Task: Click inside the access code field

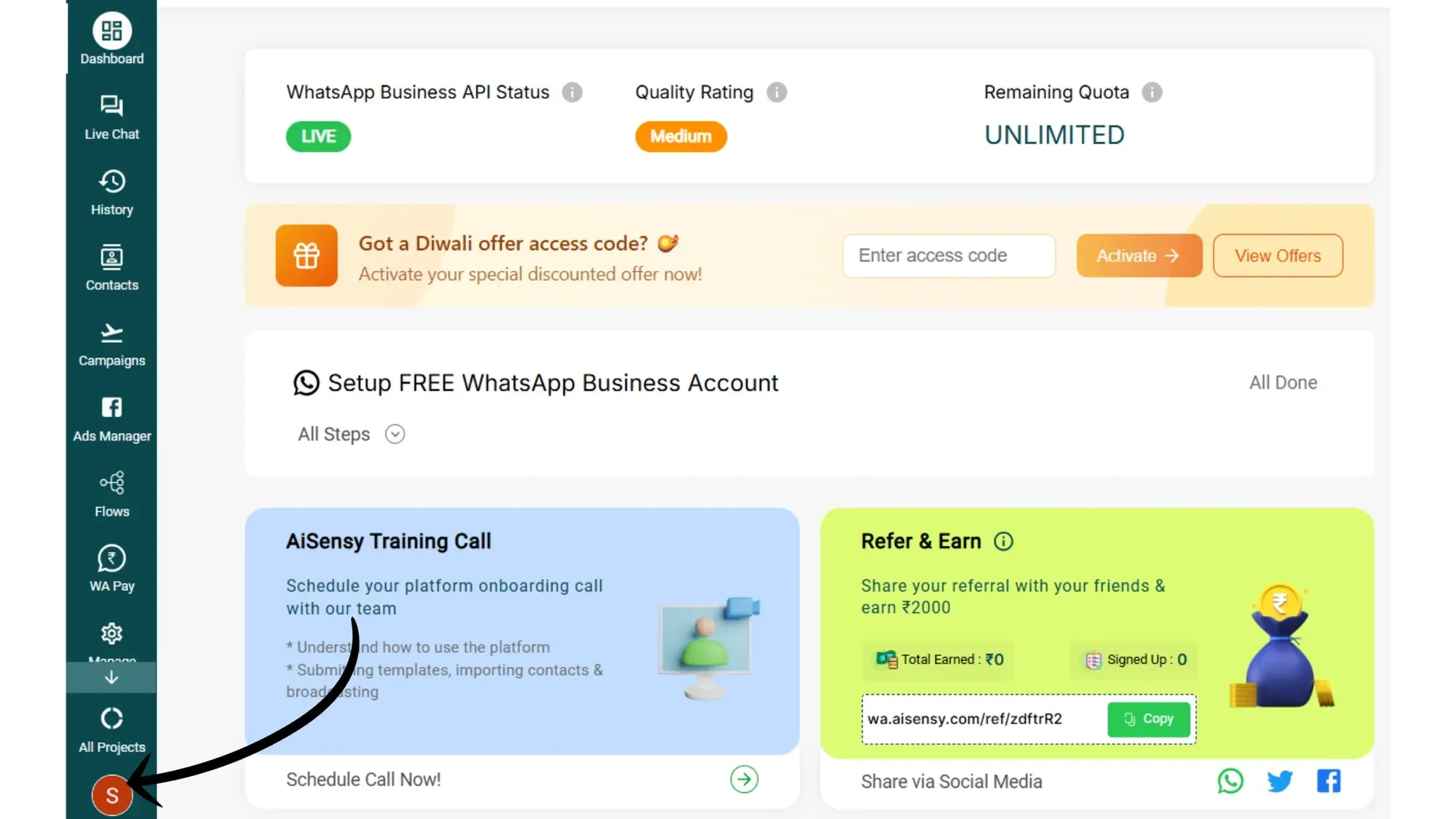Action: [948, 256]
